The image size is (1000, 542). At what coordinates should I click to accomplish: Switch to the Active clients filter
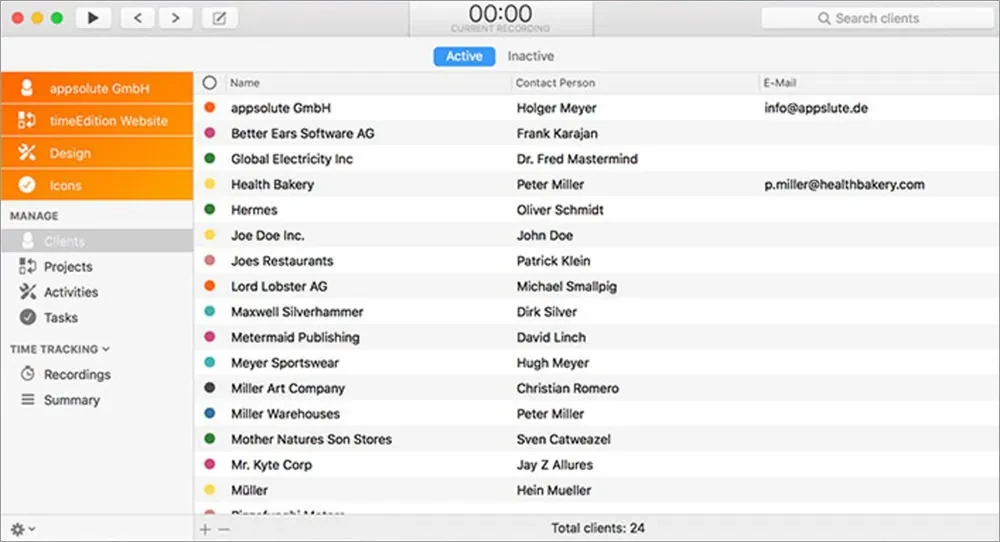pyautogui.click(x=464, y=56)
